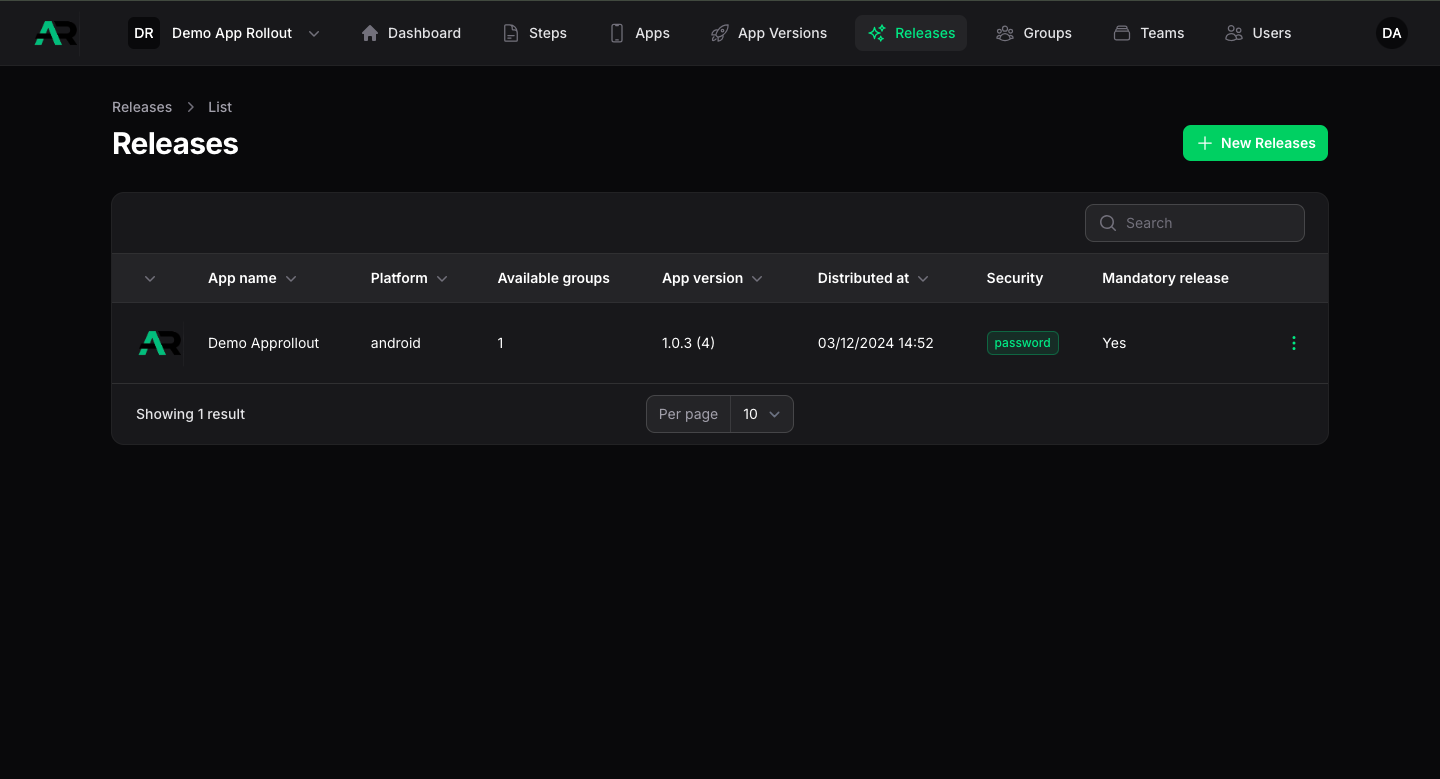Click the AppRollout logo in the top bar

coord(54,33)
